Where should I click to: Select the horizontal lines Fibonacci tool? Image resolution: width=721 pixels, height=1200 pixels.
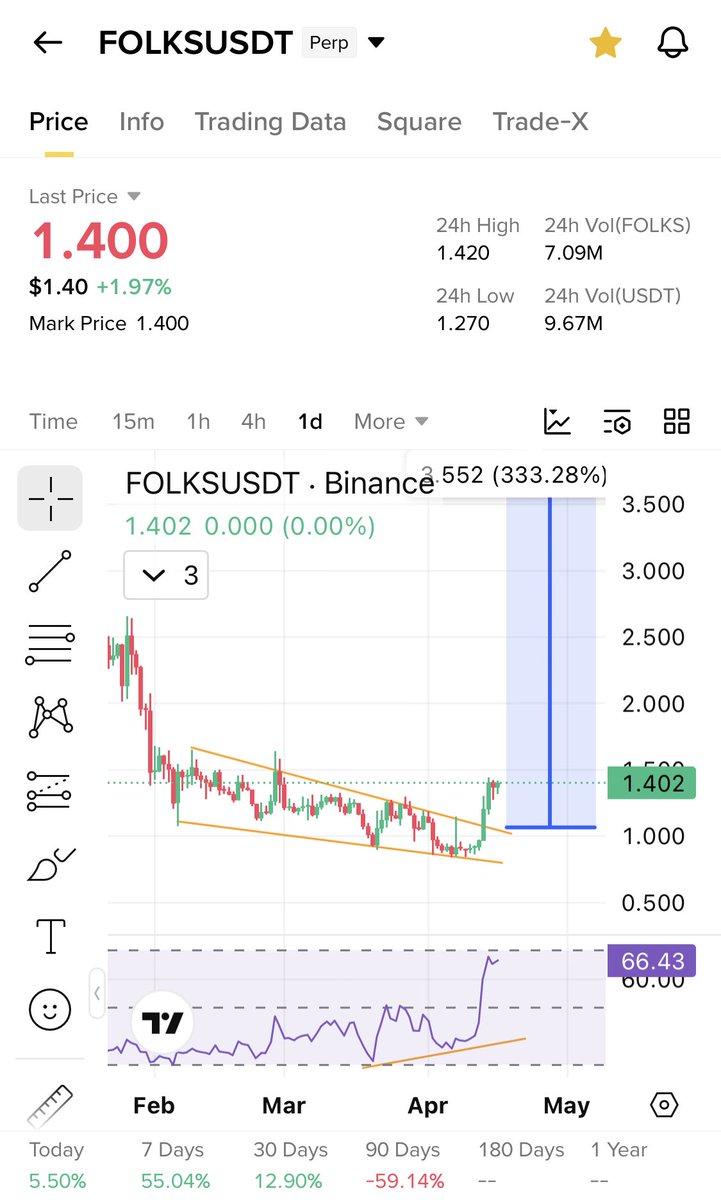coord(50,644)
